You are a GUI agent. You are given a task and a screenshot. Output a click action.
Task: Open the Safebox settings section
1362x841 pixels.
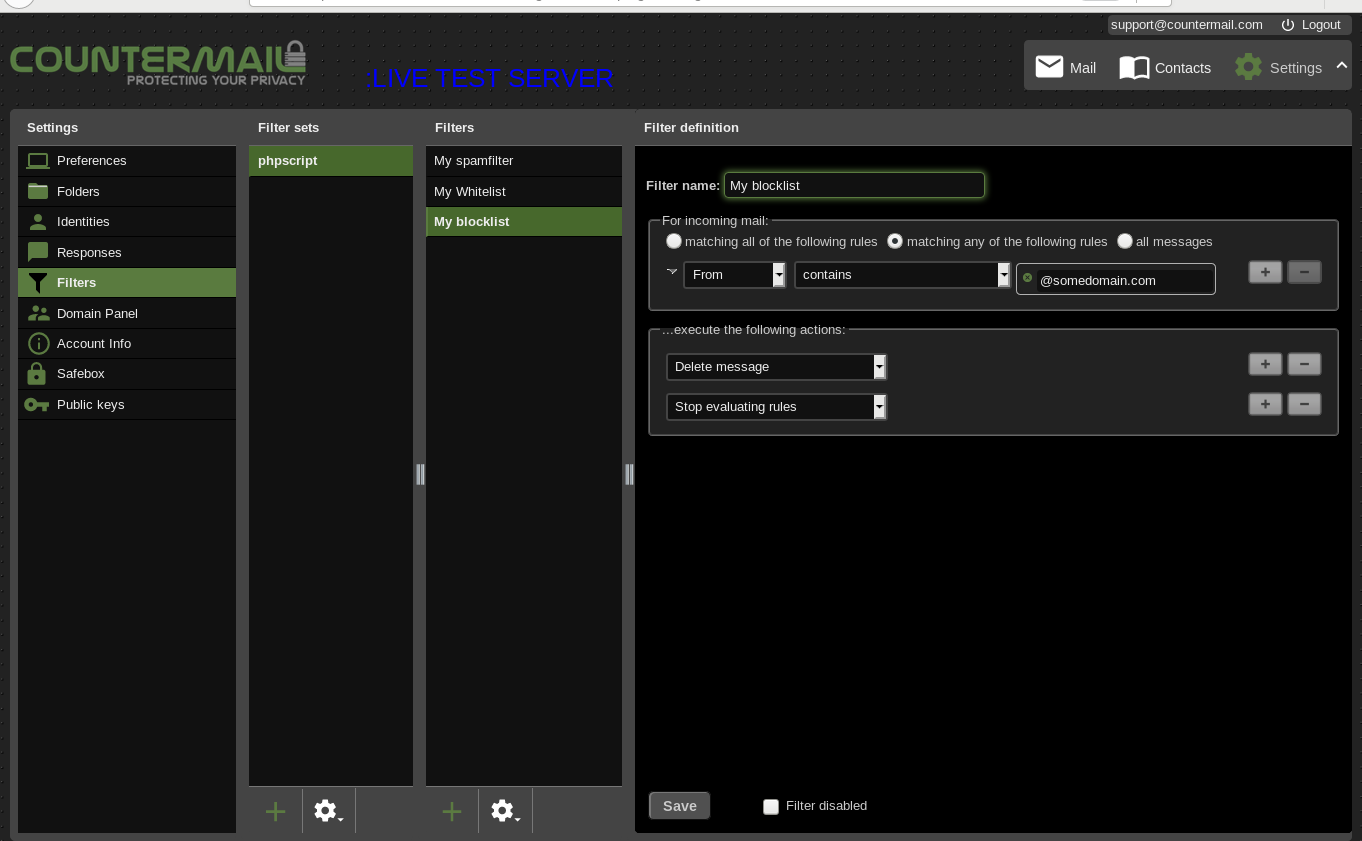80,374
